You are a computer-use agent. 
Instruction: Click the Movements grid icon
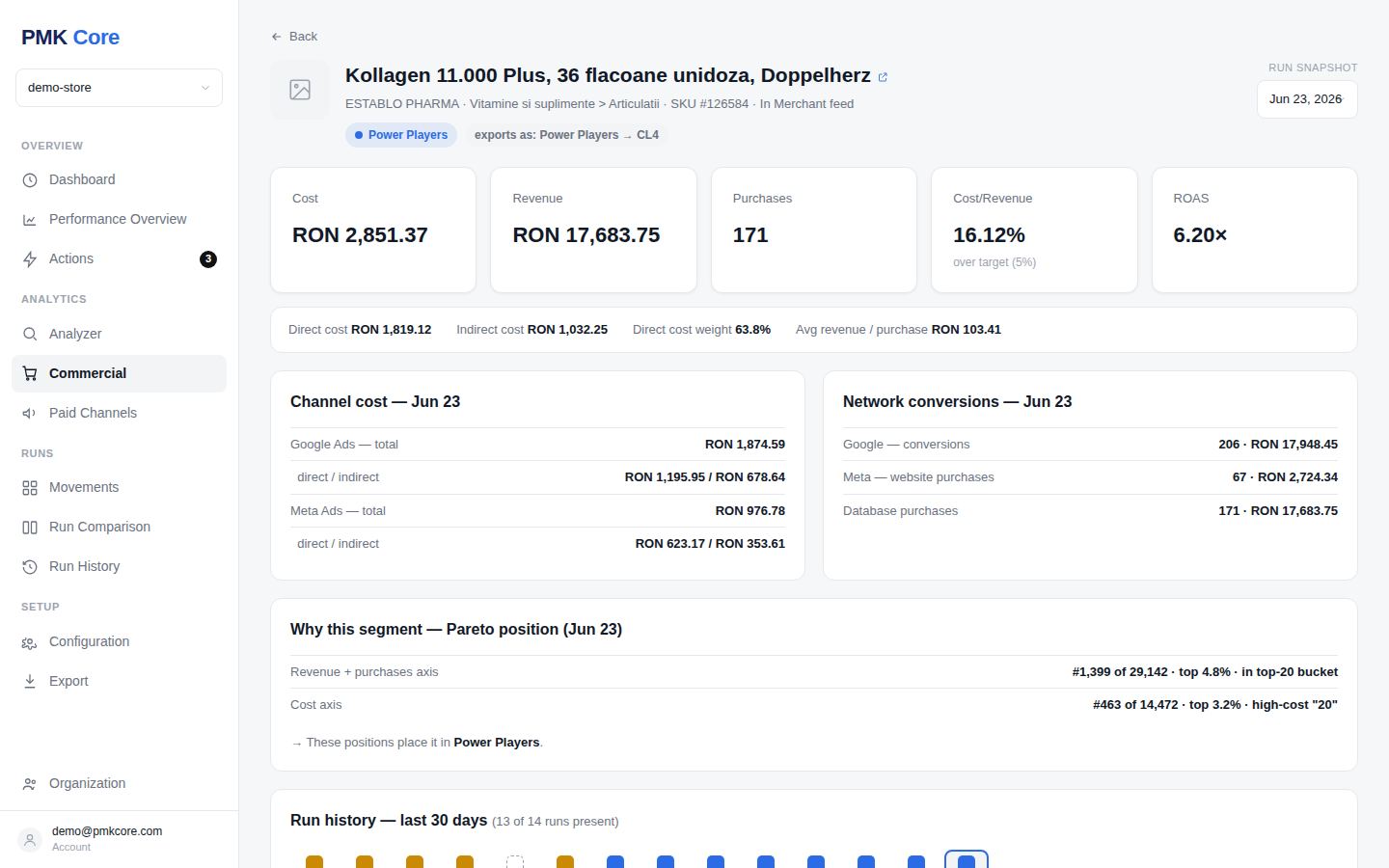click(30, 488)
